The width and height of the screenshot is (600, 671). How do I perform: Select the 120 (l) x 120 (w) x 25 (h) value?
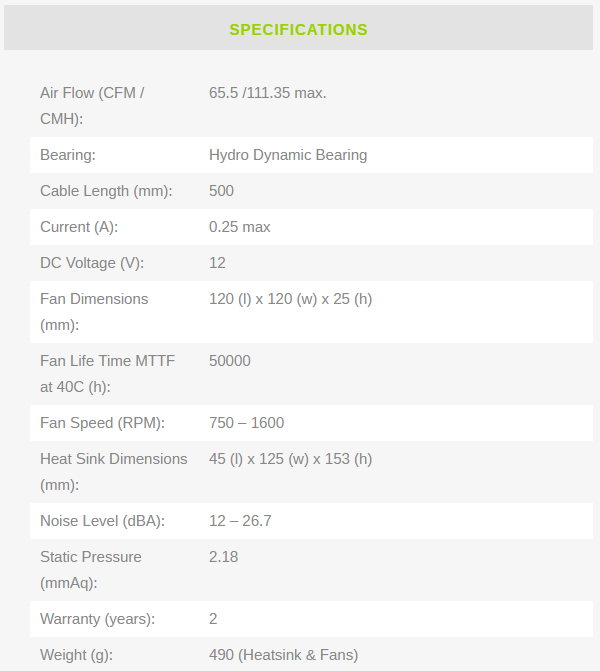point(290,299)
